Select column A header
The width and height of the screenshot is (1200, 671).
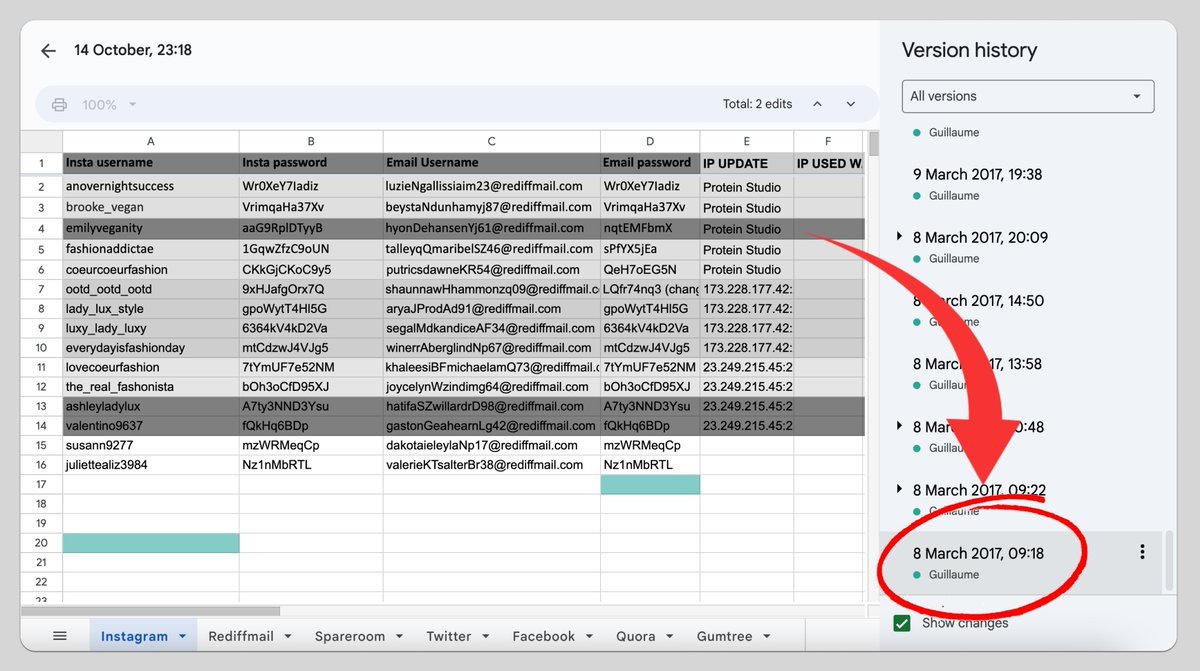151,141
